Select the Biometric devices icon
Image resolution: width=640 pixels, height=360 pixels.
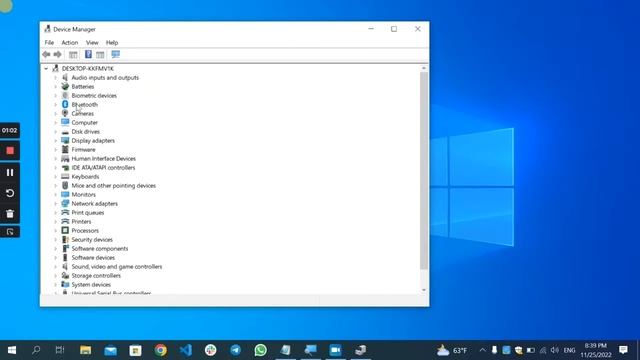coord(65,96)
